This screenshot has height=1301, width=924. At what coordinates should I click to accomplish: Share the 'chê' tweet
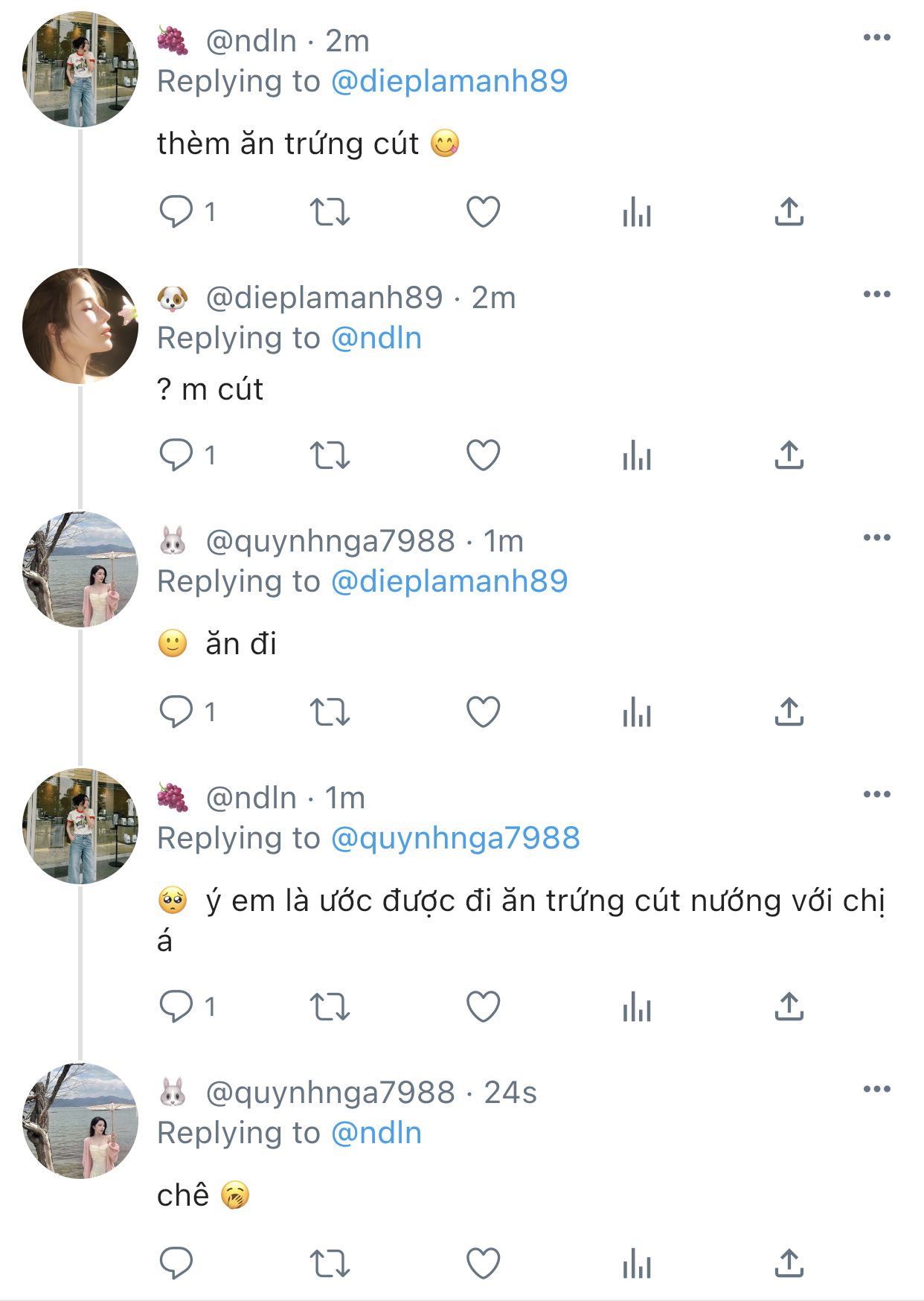tap(789, 1263)
